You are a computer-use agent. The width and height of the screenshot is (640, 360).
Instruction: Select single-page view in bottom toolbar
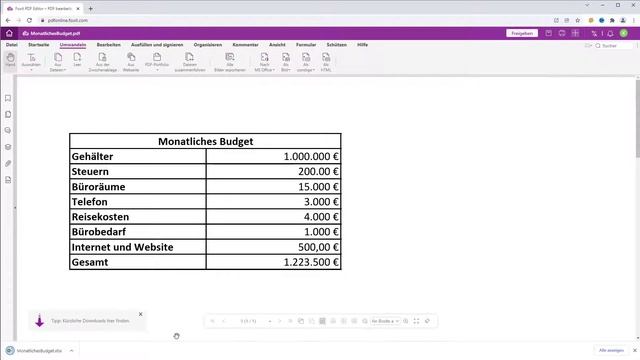tap(322, 321)
